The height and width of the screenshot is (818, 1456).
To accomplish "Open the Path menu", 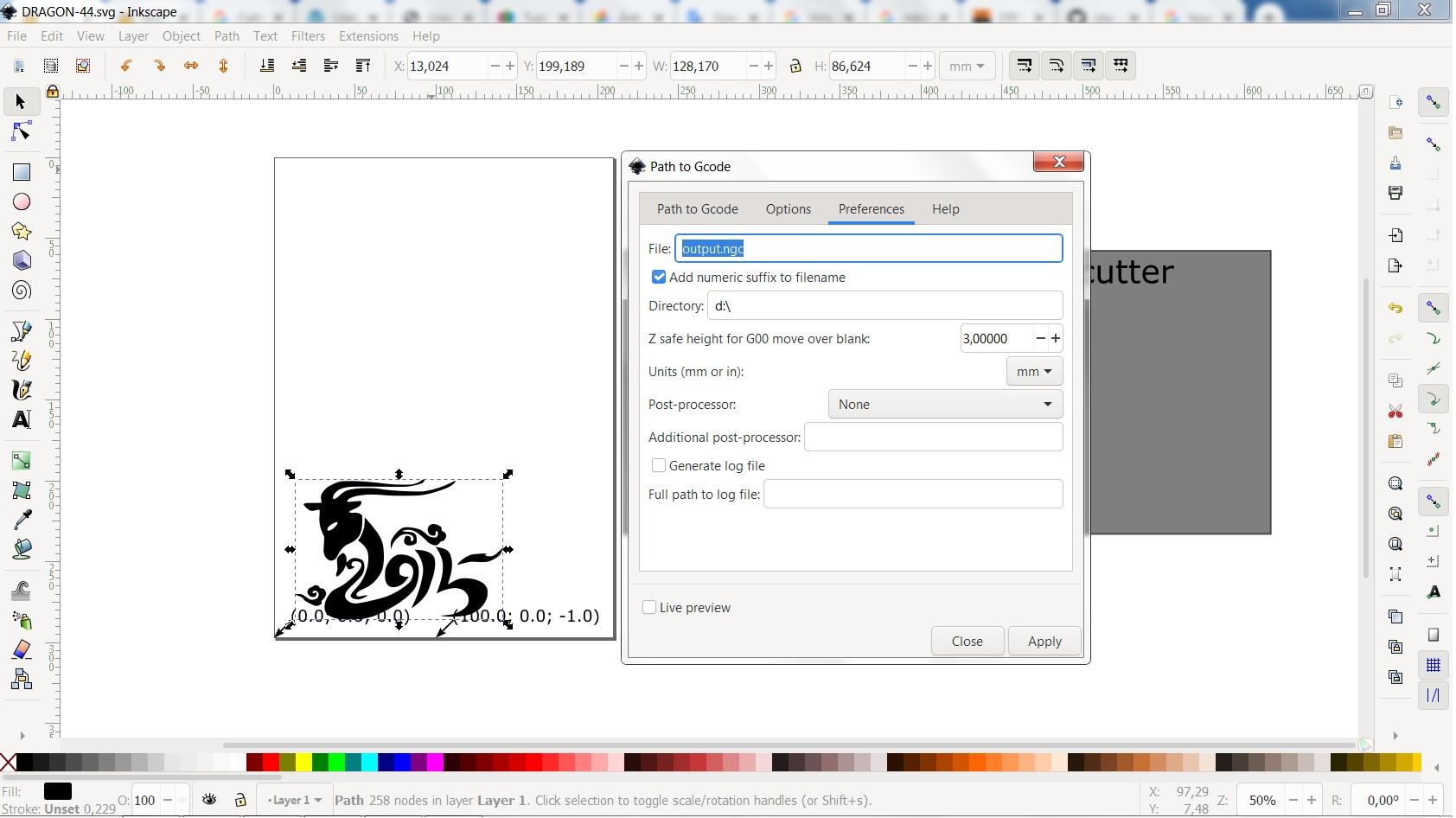I will [227, 35].
